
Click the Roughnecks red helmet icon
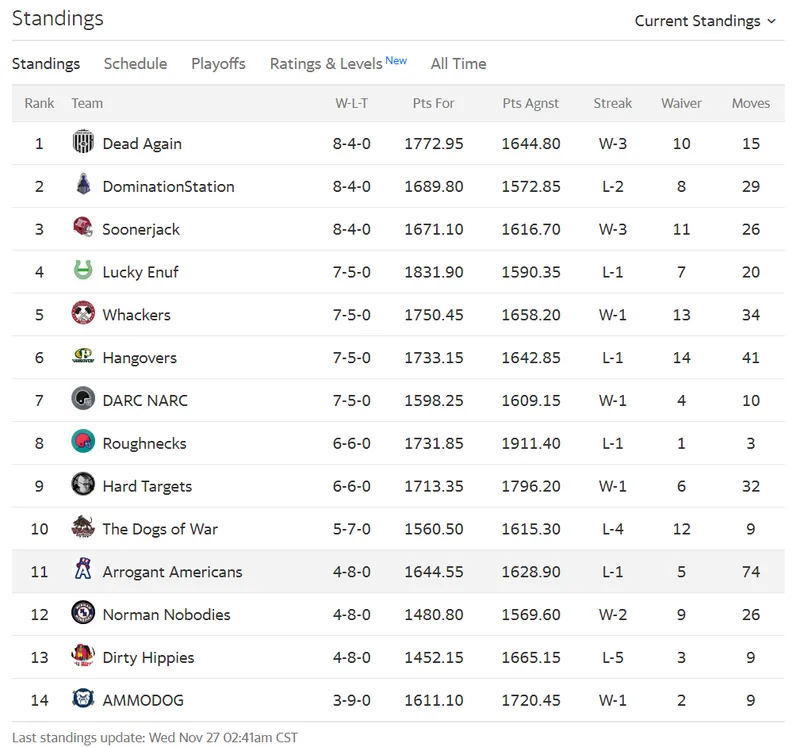[x=83, y=442]
